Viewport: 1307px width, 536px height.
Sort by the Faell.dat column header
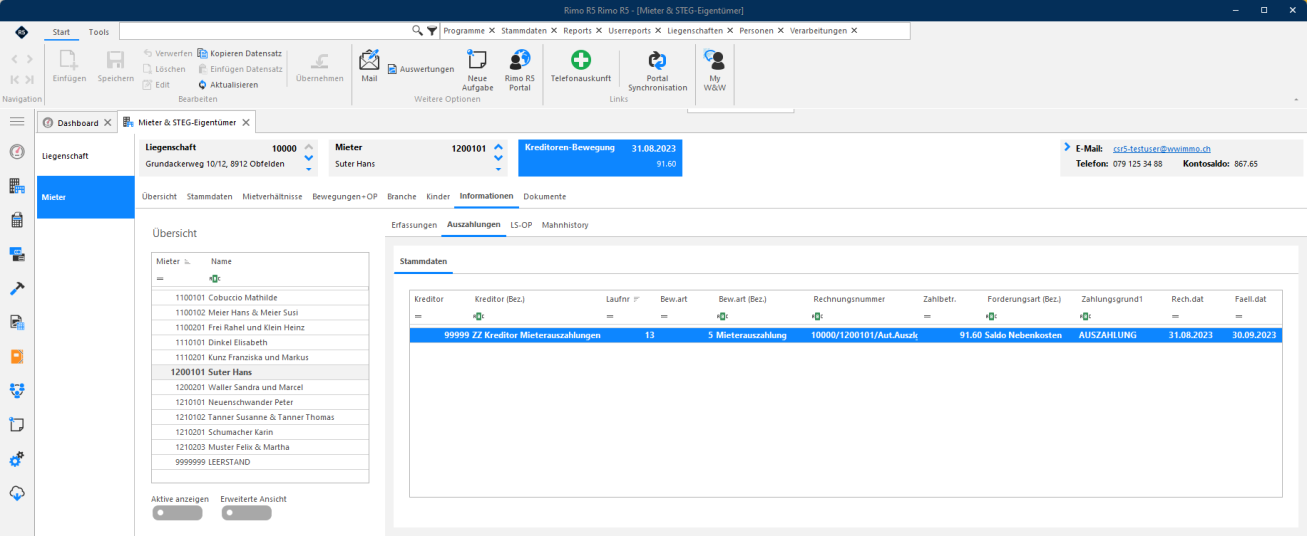1250,298
